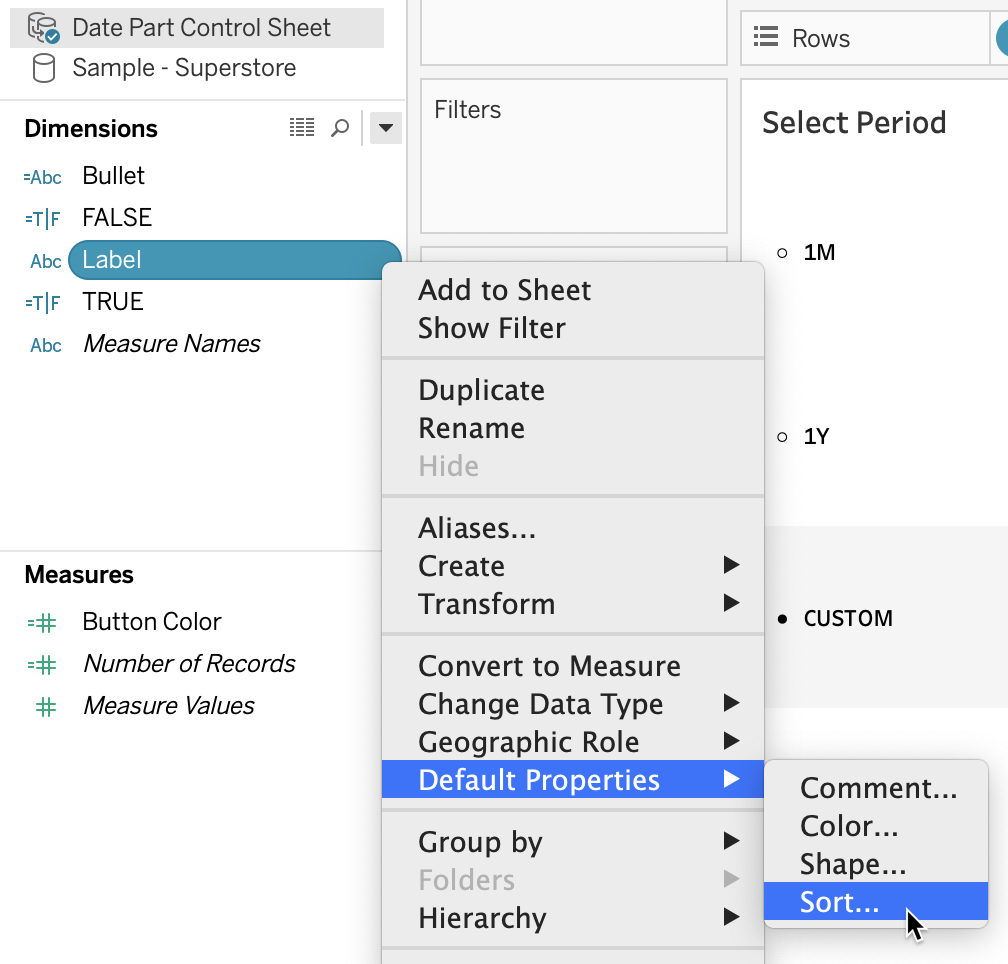Screen dimensions: 1008x964
Task: Click the Date Part Control Sheet datasource icon
Action: pos(43,28)
